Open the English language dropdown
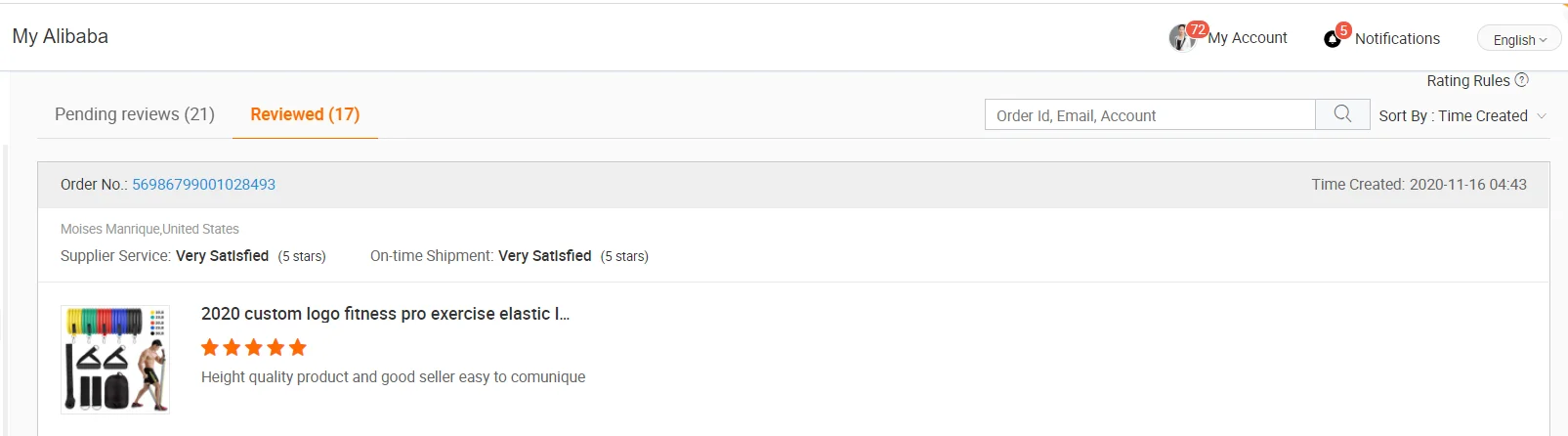This screenshot has height=436, width=1568. pyautogui.click(x=1519, y=40)
